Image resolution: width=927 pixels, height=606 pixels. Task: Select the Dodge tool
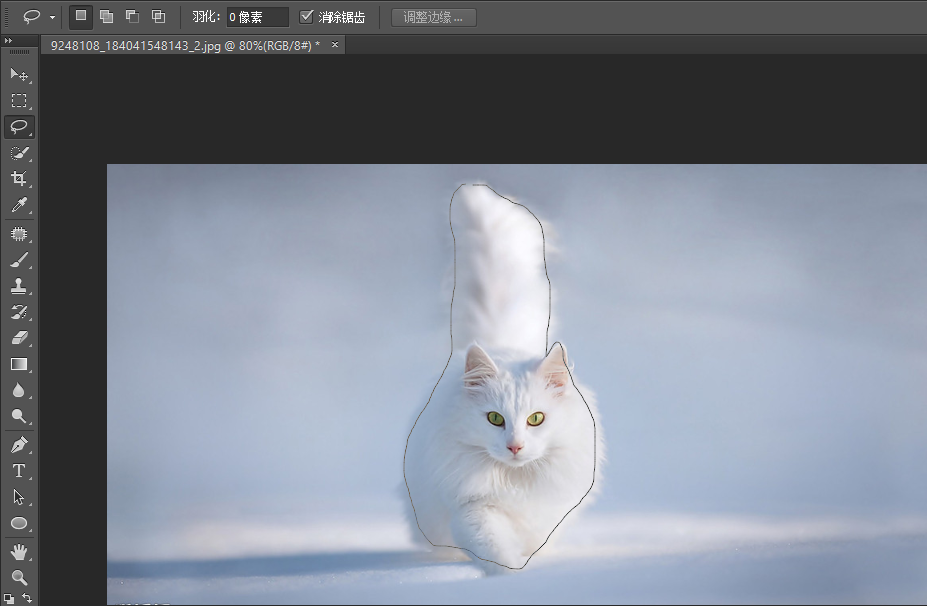19,416
